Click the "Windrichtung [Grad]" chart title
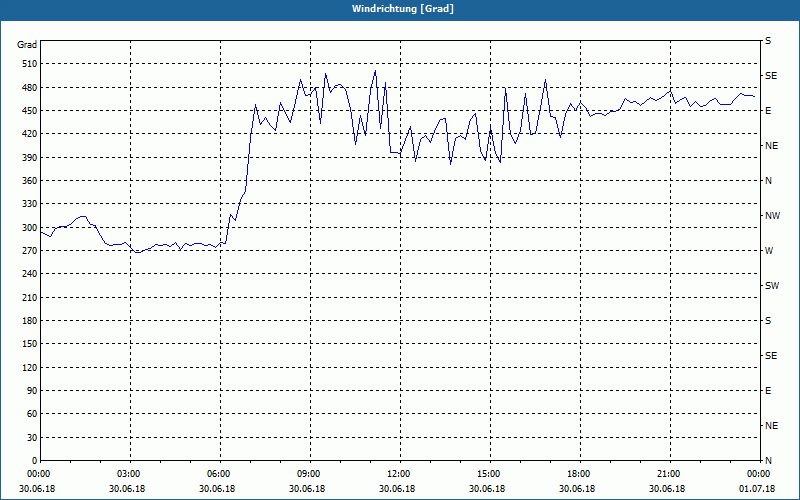The width and height of the screenshot is (800, 500). click(x=403, y=9)
